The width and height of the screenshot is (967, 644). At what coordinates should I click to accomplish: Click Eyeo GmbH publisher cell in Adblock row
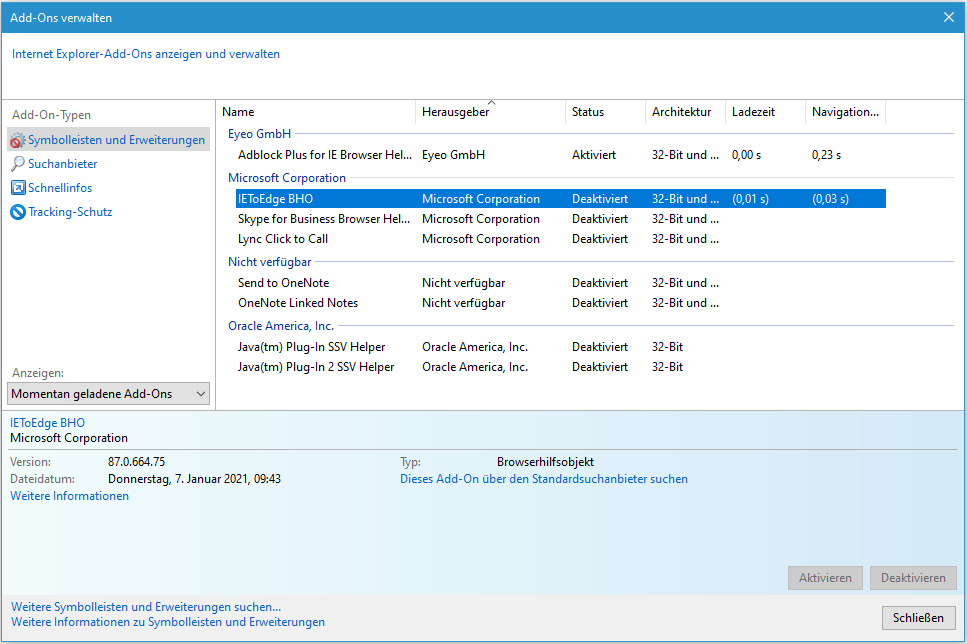tap(453, 155)
